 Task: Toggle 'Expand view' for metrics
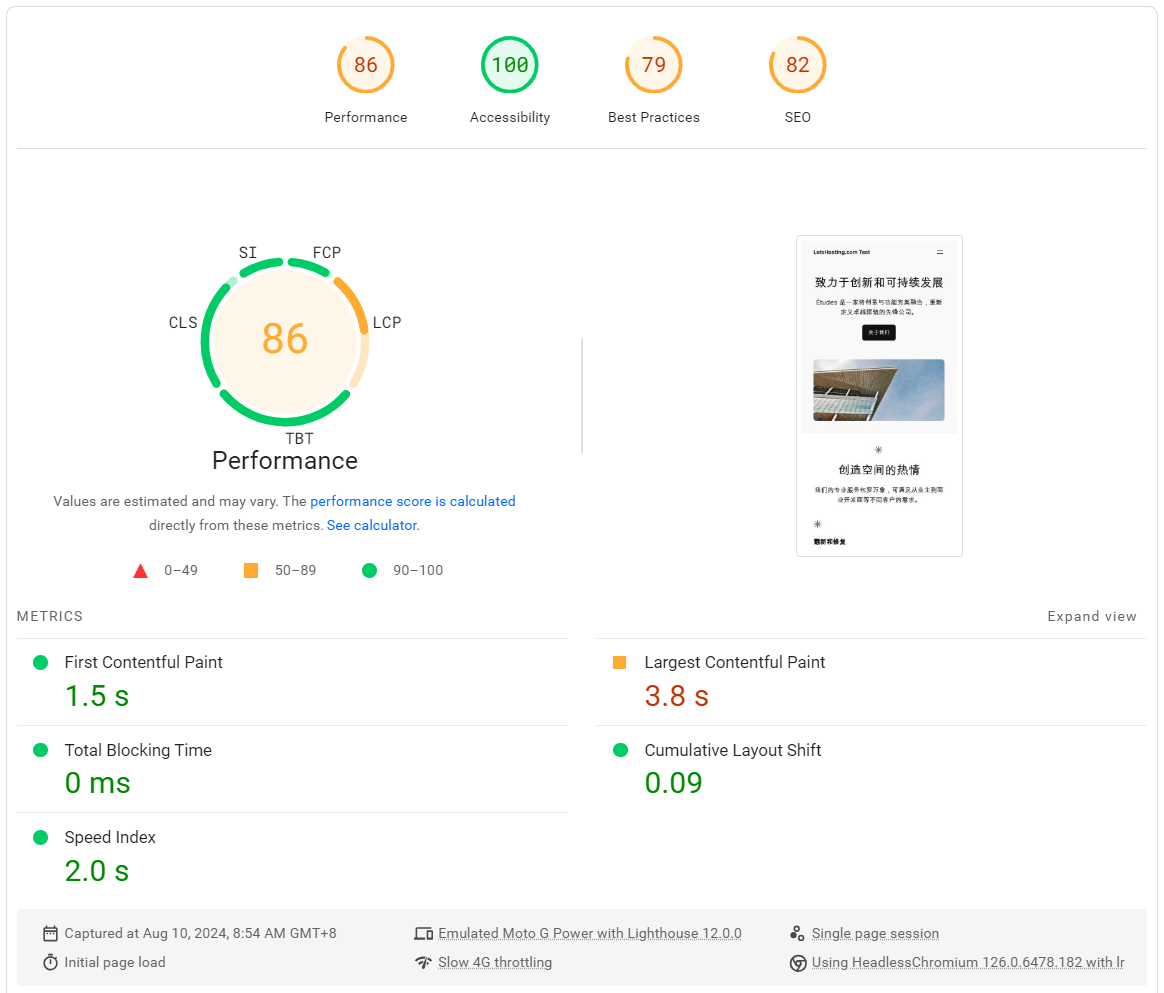point(1091,616)
